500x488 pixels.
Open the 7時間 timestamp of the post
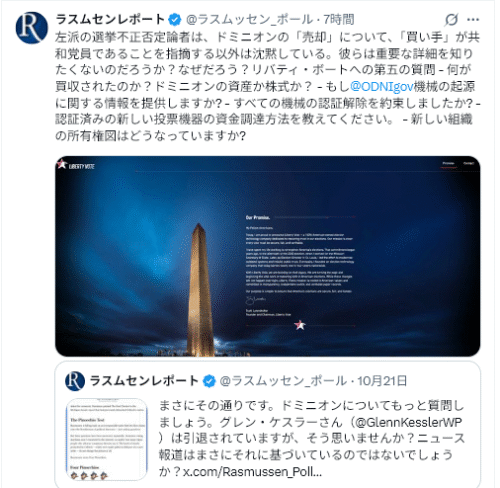[x=339, y=20]
